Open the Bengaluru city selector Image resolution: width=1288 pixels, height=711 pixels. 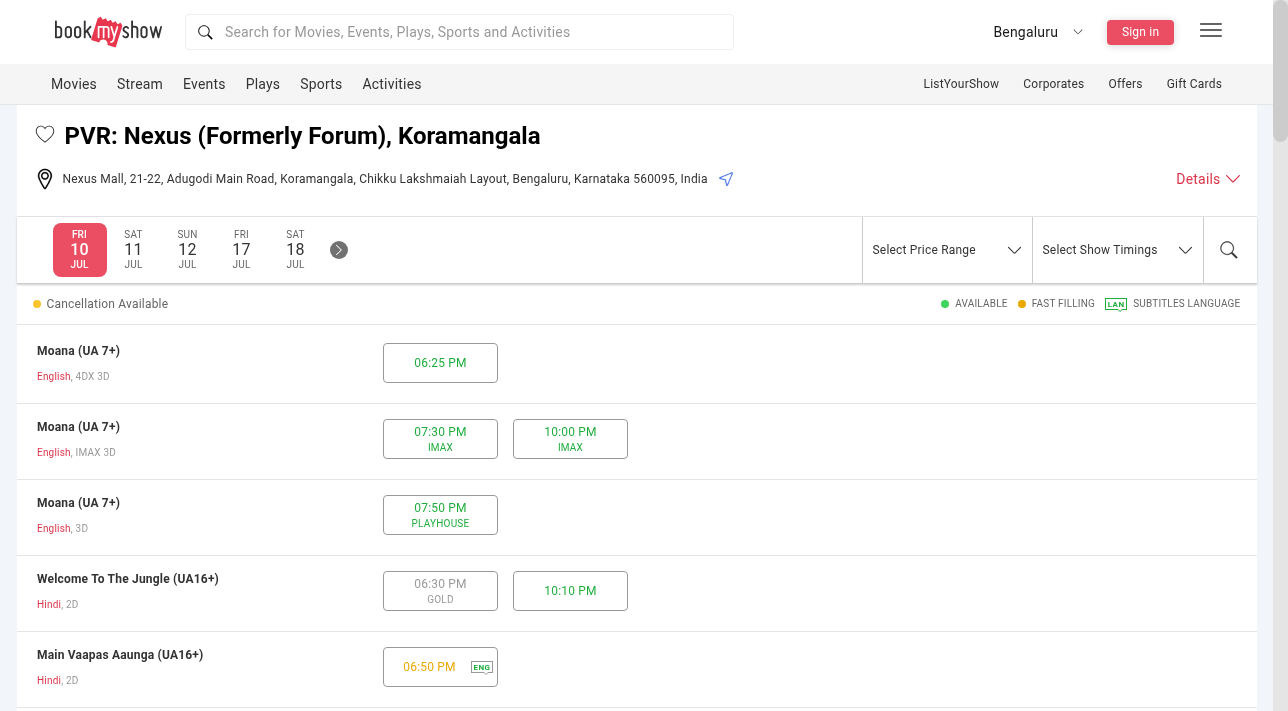pyautogui.click(x=1038, y=32)
